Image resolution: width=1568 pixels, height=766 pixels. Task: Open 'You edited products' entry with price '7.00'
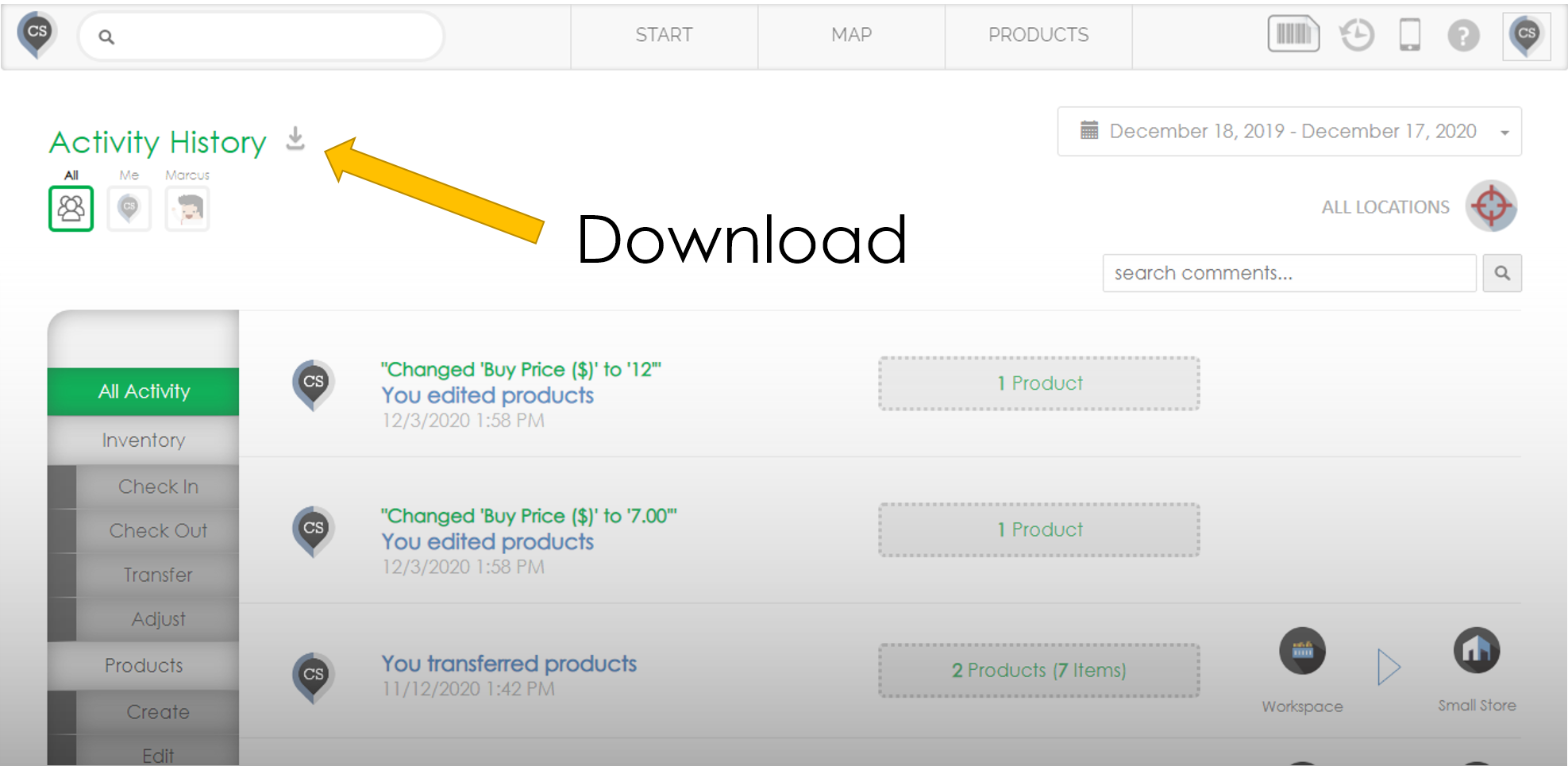tap(487, 541)
